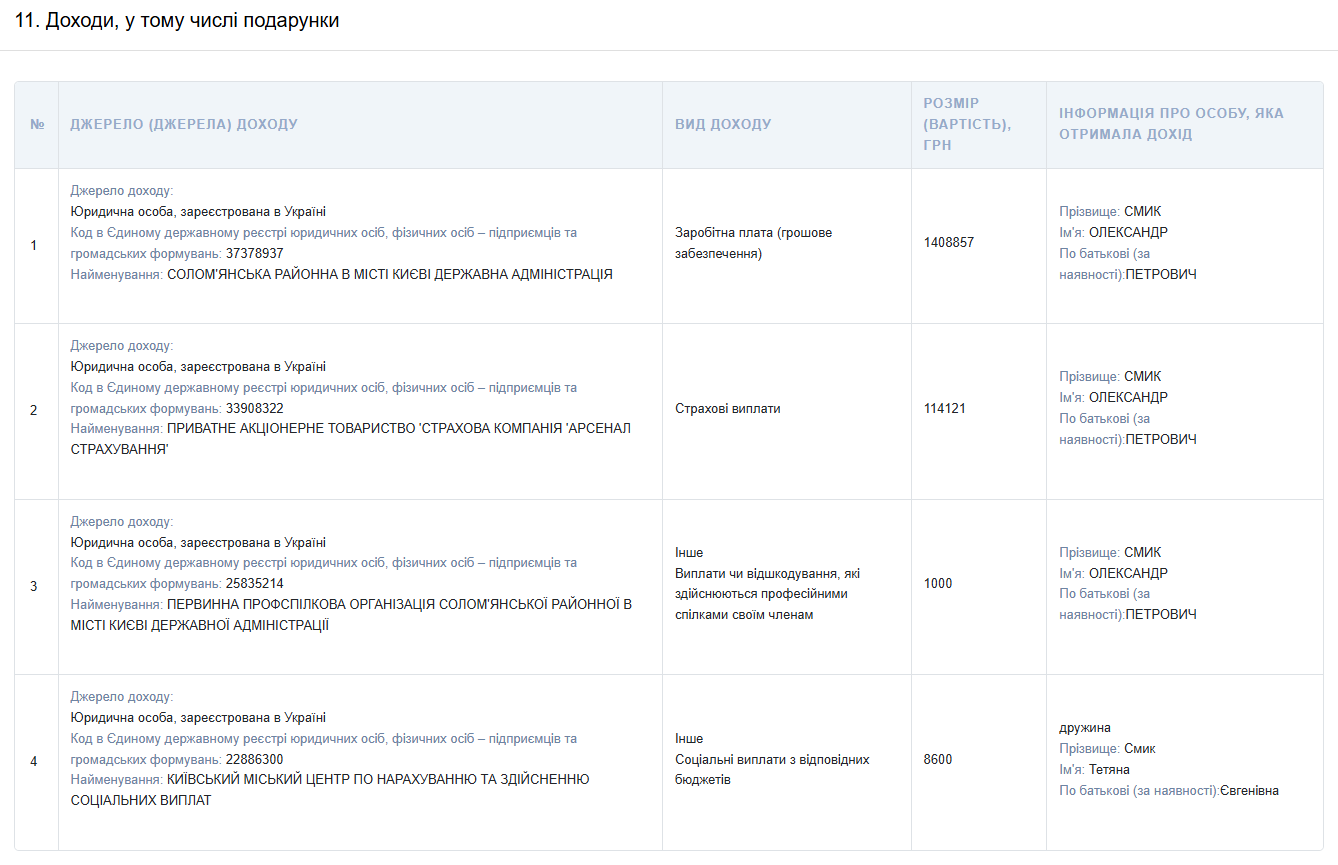The image size is (1338, 865).
Task: Click the '№' column header
Action: (37, 125)
